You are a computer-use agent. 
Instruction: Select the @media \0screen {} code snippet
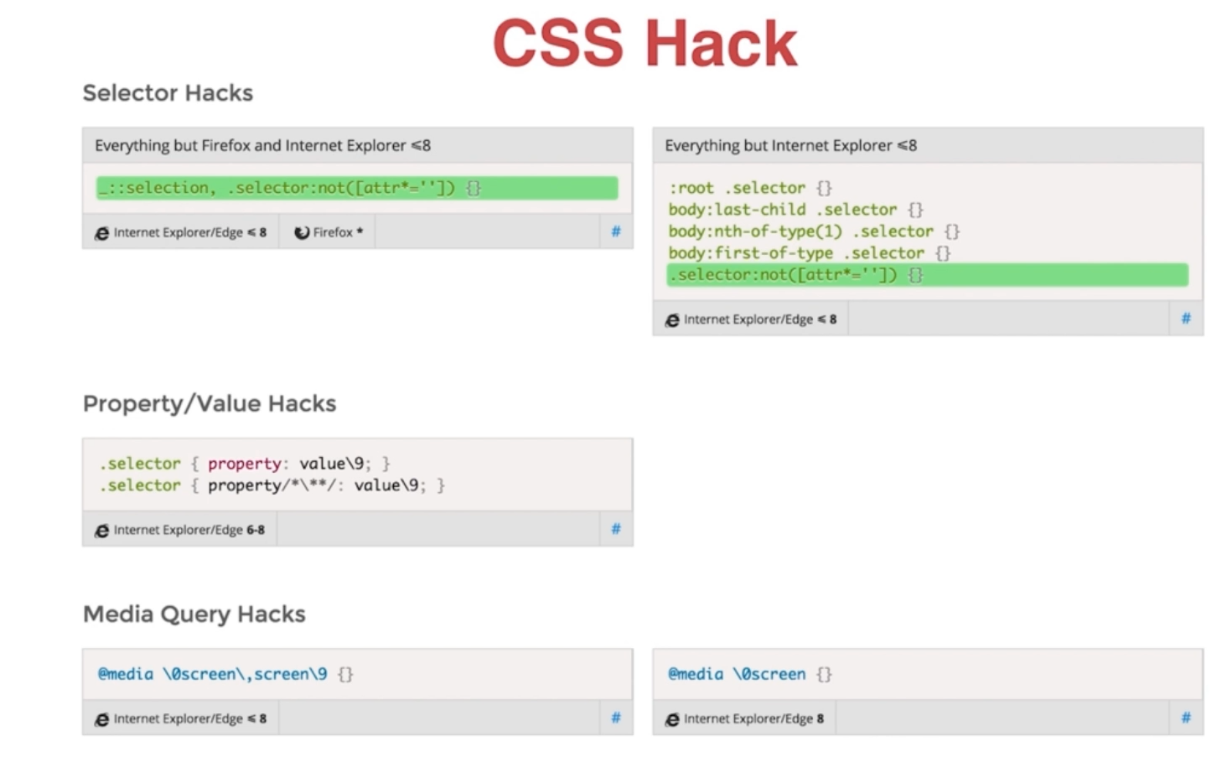(x=749, y=674)
